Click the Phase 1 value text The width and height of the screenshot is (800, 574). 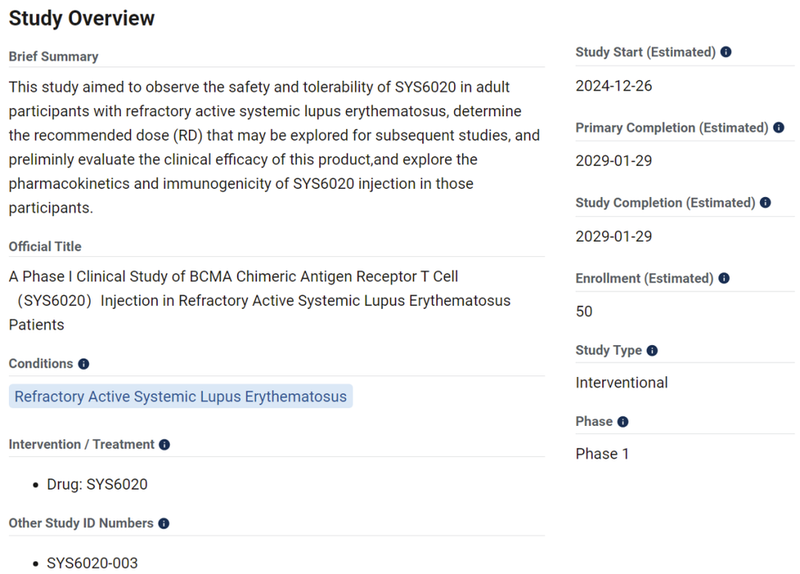click(x=603, y=454)
